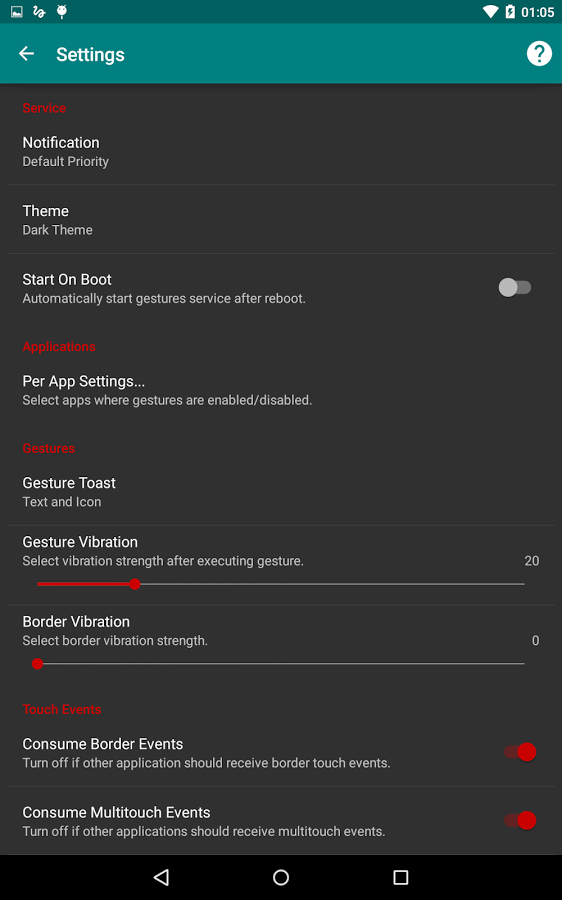Tap the battery charging icon
This screenshot has width=562, height=900.
(510, 11)
